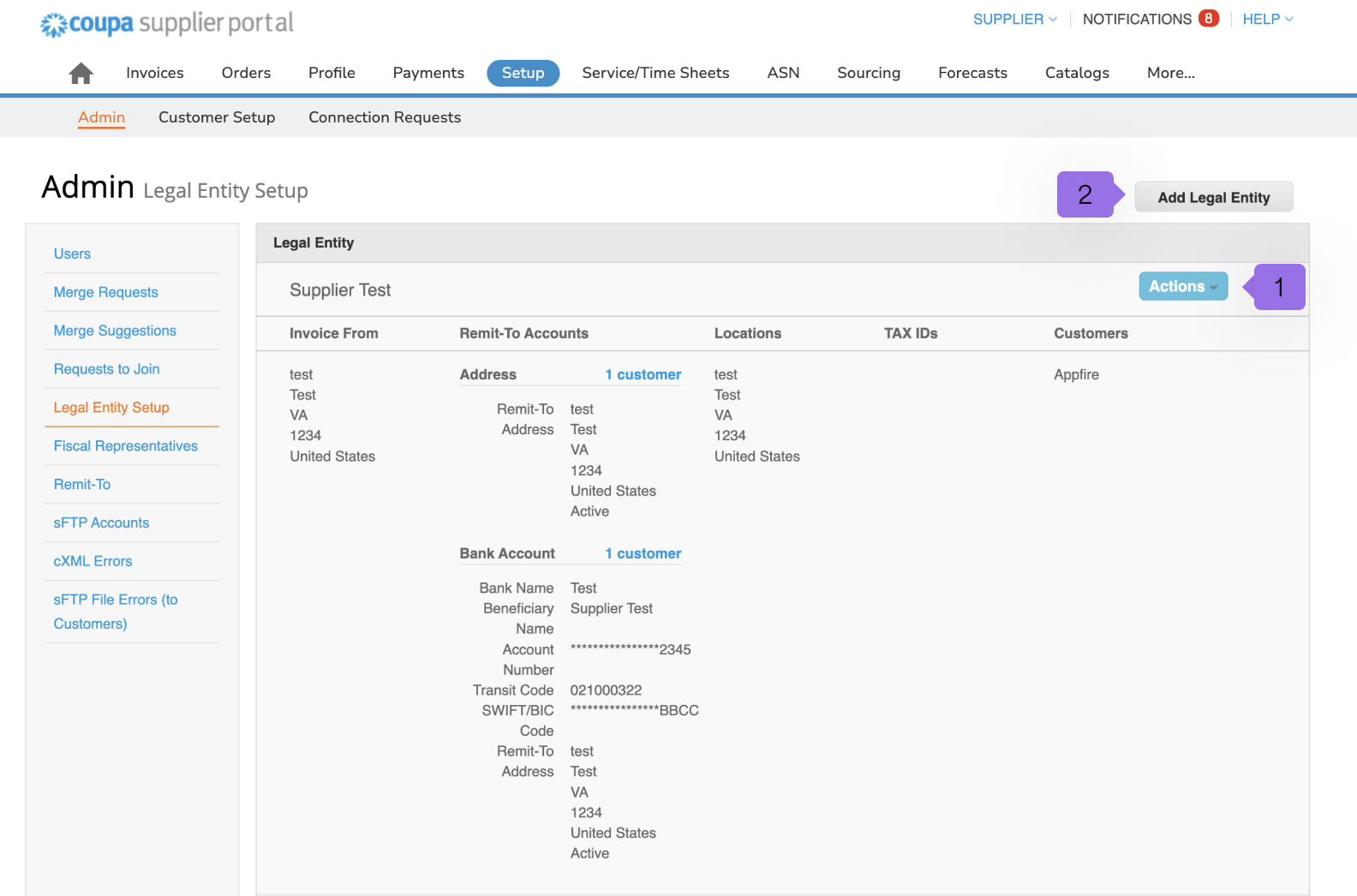Click the Appfire customer name
Image resolution: width=1357 pixels, height=896 pixels.
pyautogui.click(x=1076, y=374)
